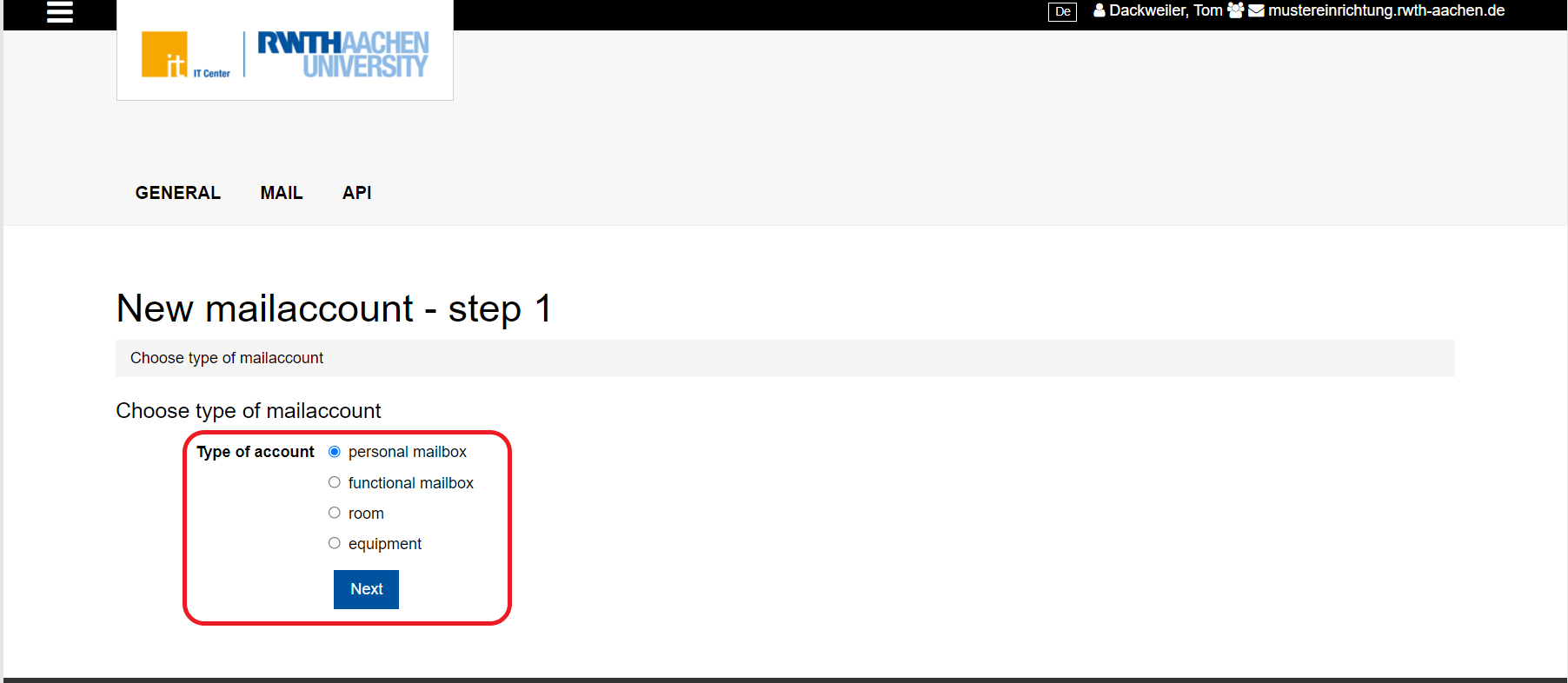Image resolution: width=1568 pixels, height=683 pixels.
Task: Click the group members icon
Action: tap(1235, 10)
